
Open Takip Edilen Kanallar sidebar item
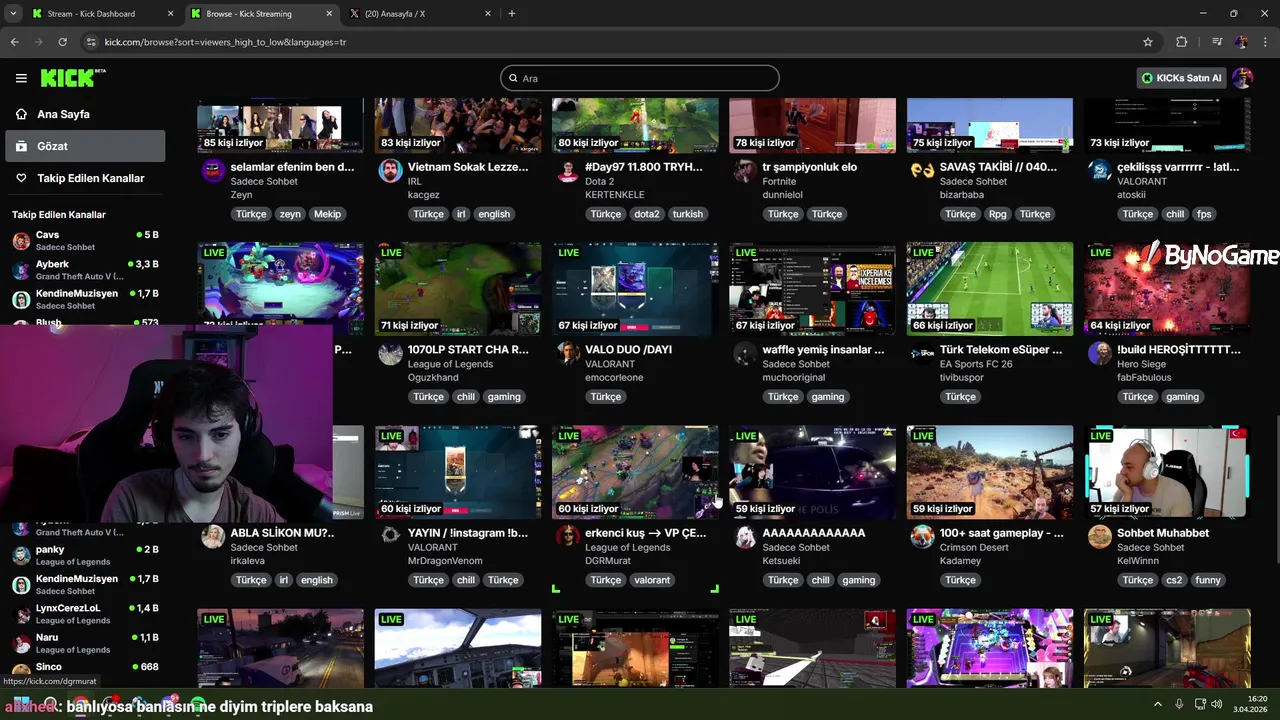coord(85,178)
